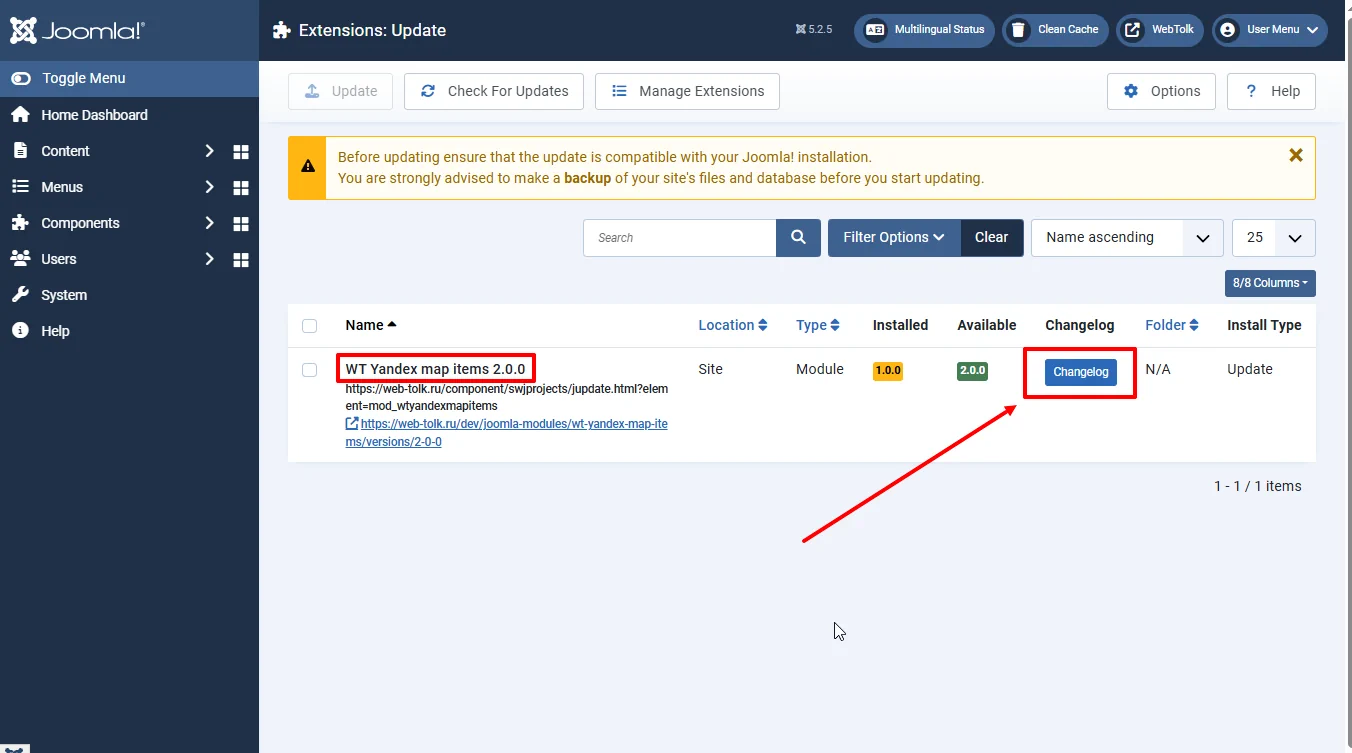Click the Module type cell
This screenshot has width=1352, height=753.
click(x=820, y=369)
